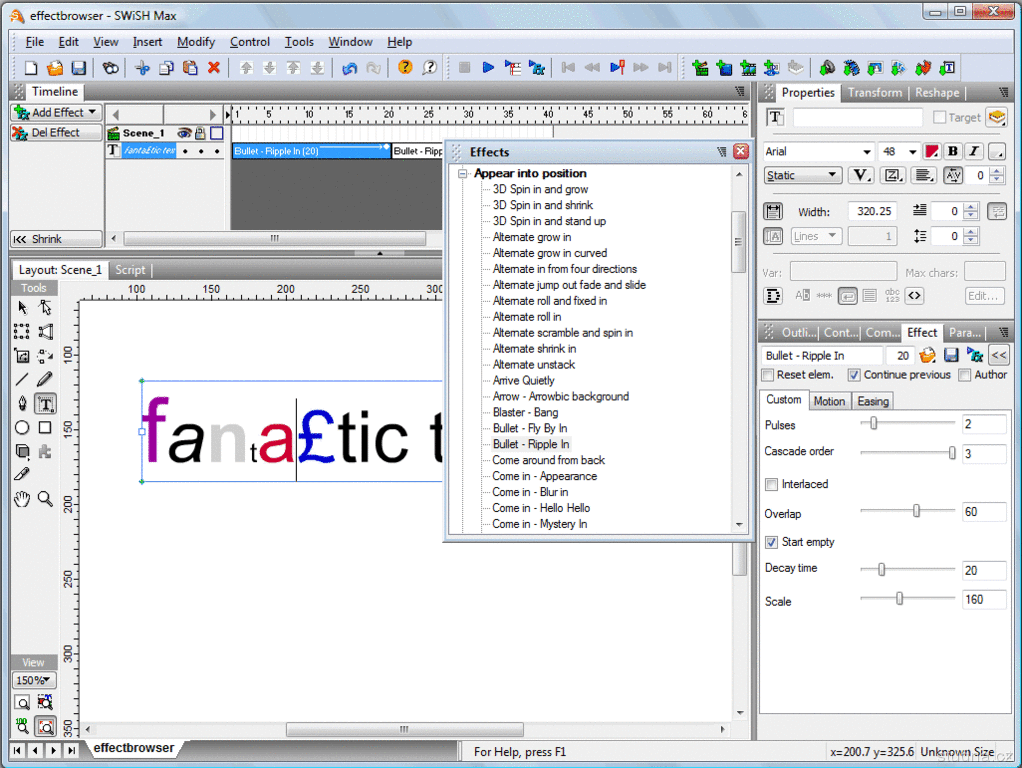Select the Hand pan tool
The height and width of the screenshot is (768, 1022).
[22, 498]
